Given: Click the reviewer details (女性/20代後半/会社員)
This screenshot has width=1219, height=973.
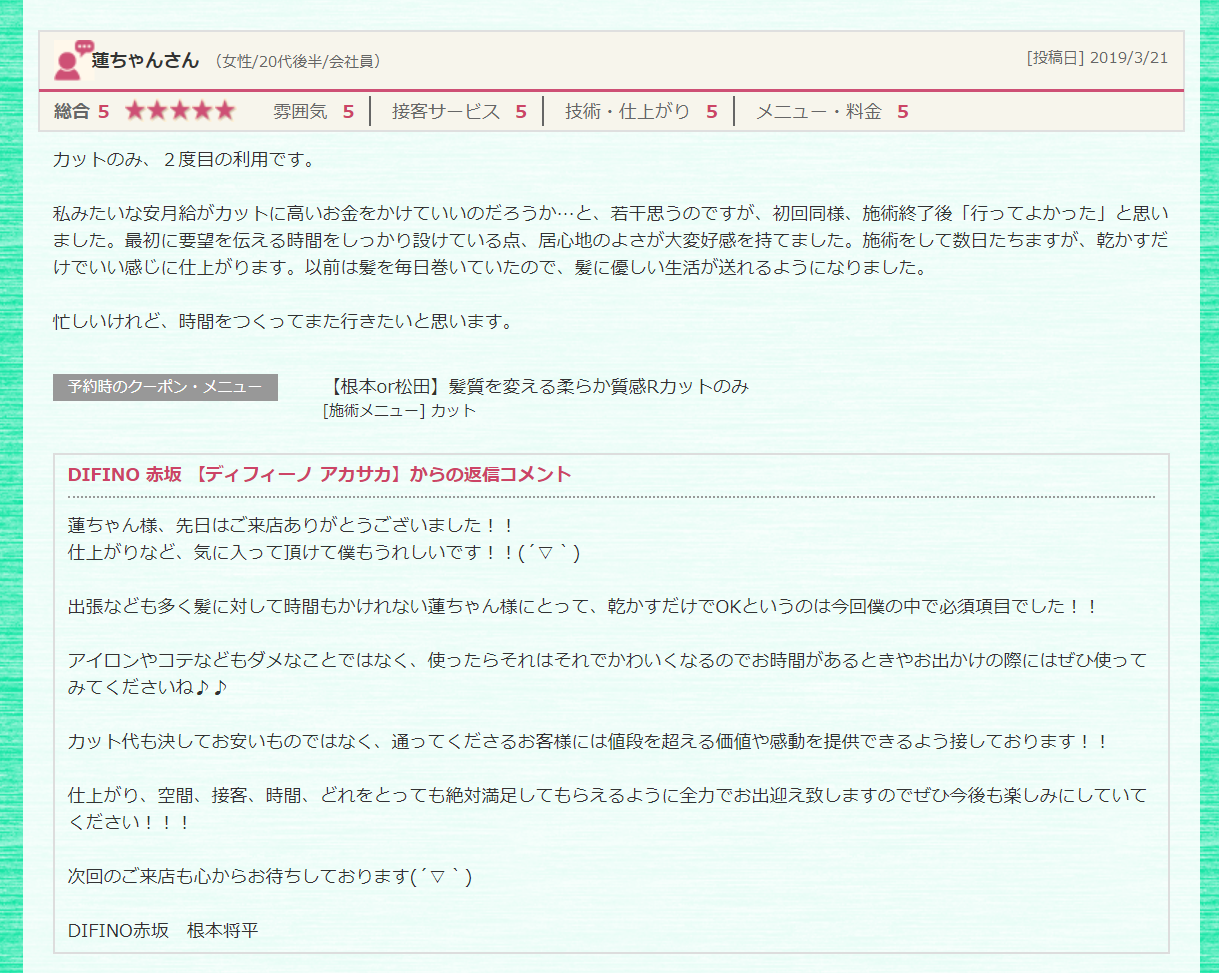Looking at the screenshot, I should point(297,62).
